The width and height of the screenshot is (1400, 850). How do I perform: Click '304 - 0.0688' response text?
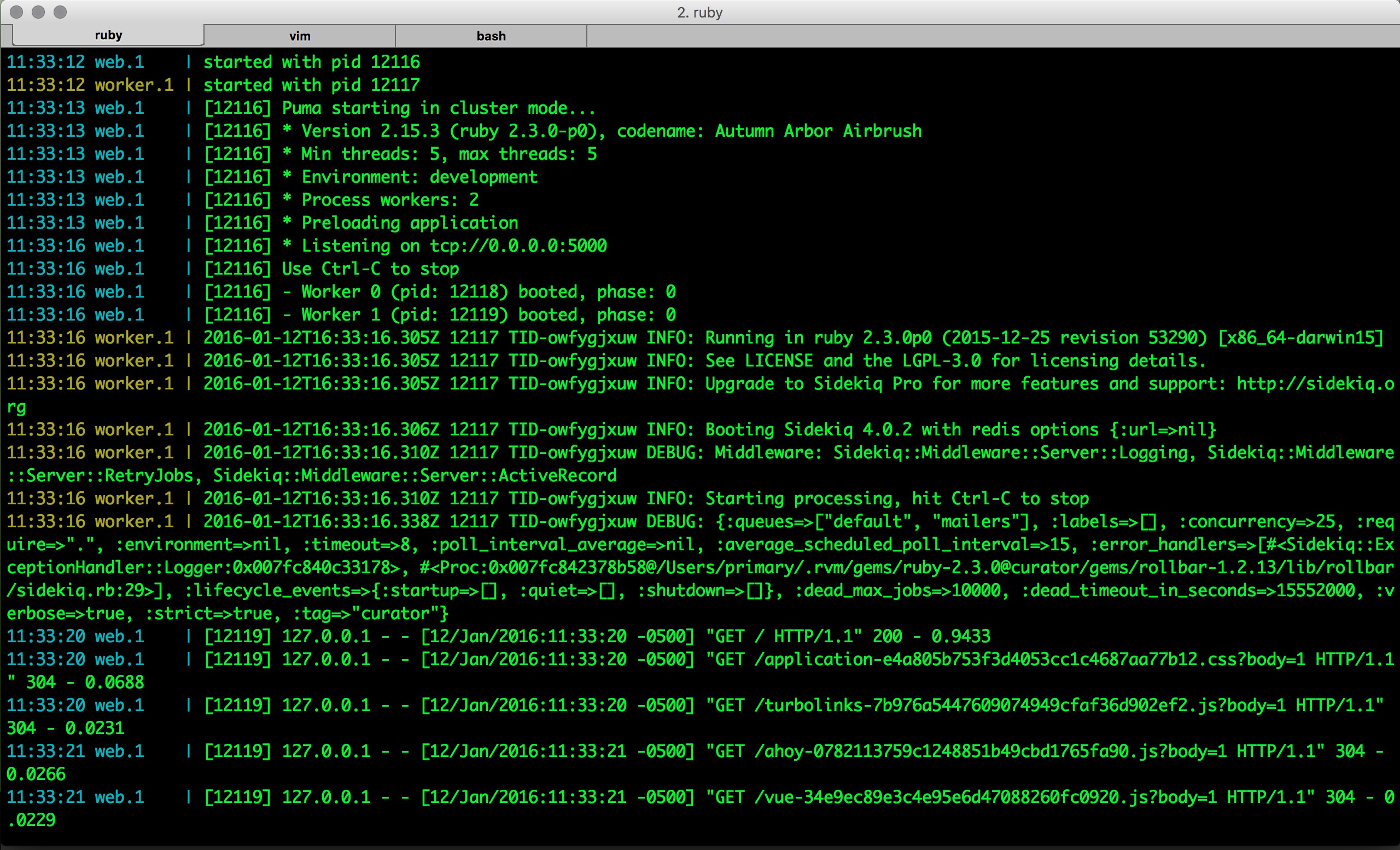pyautogui.click(x=85, y=683)
